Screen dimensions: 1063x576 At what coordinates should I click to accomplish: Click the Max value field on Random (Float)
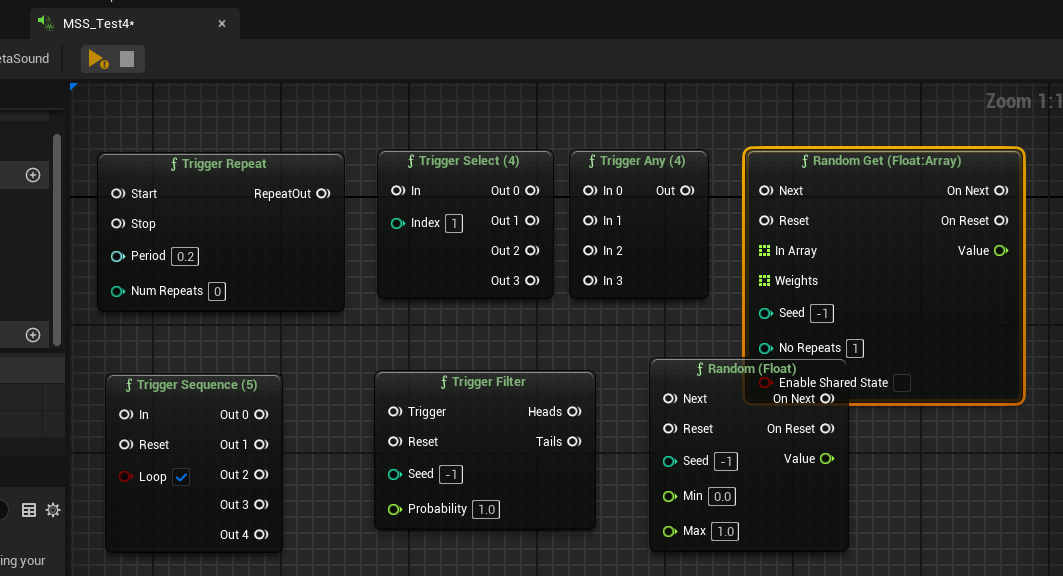[x=725, y=532]
